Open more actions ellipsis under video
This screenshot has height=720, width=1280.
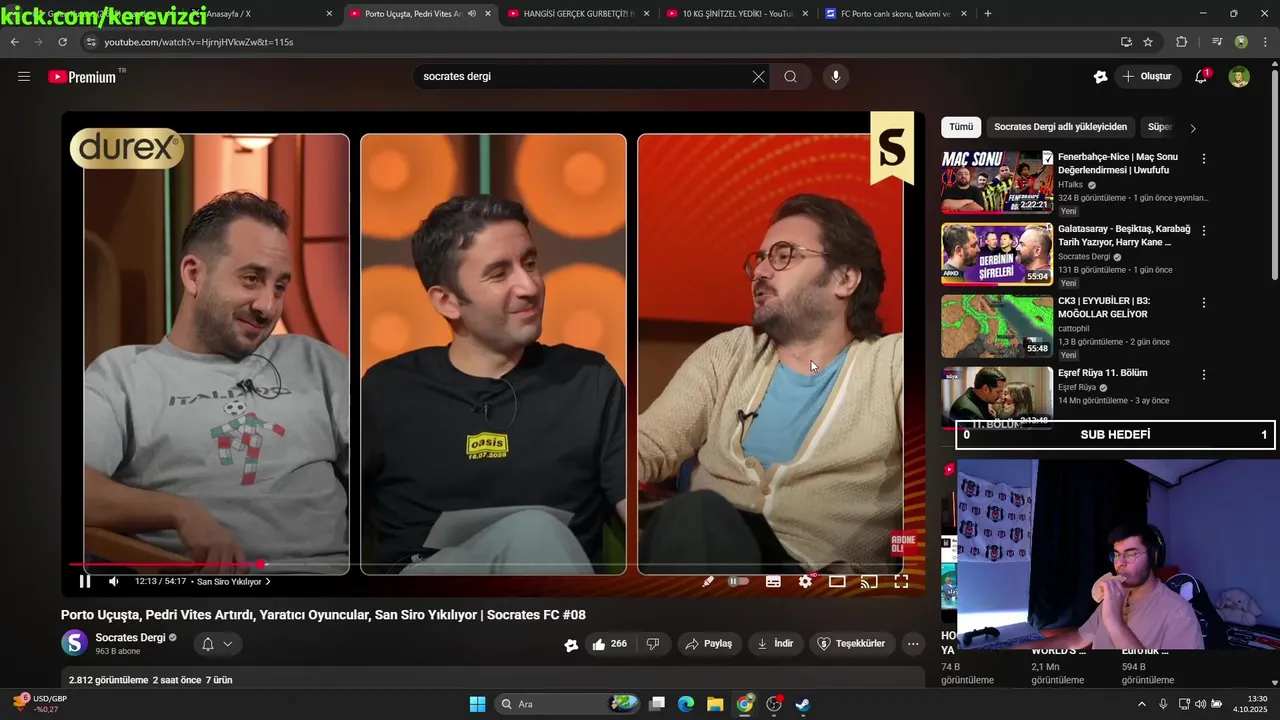[x=913, y=644]
